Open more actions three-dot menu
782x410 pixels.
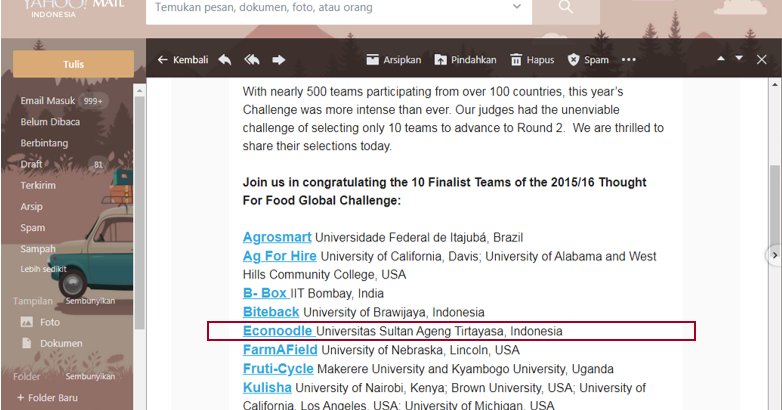coord(628,60)
